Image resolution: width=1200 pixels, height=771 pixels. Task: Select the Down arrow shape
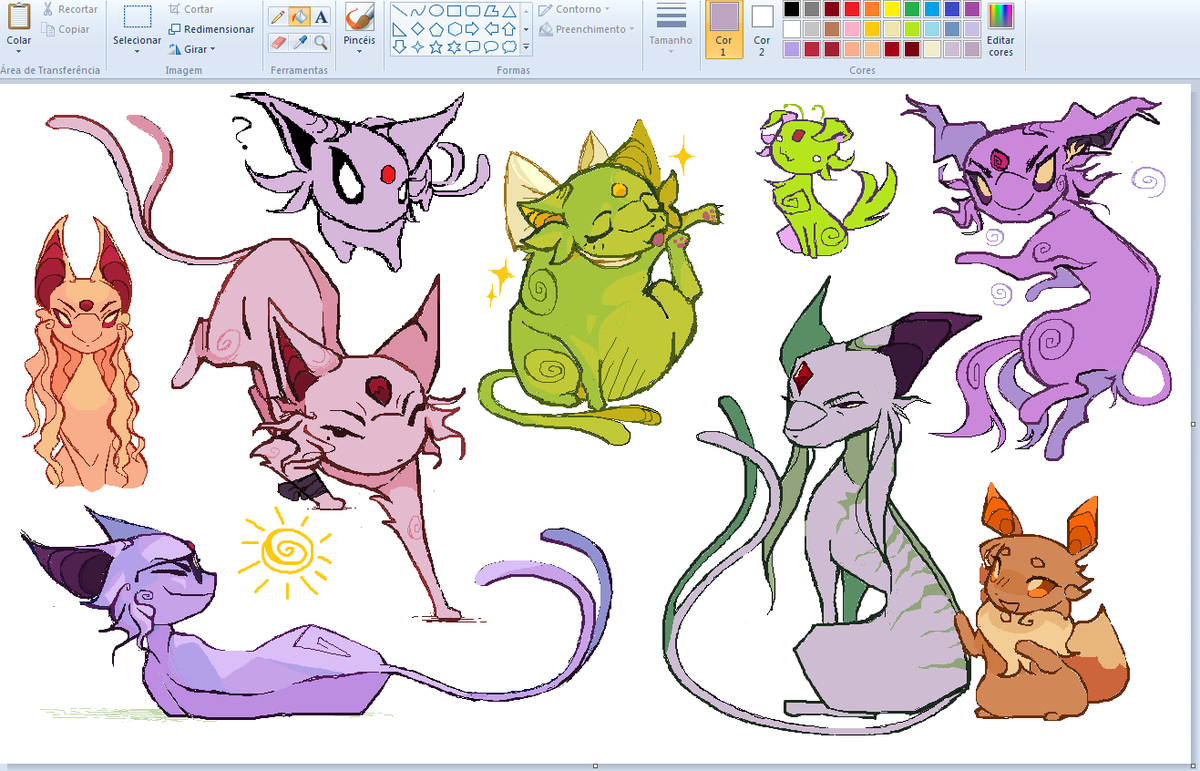click(400, 47)
